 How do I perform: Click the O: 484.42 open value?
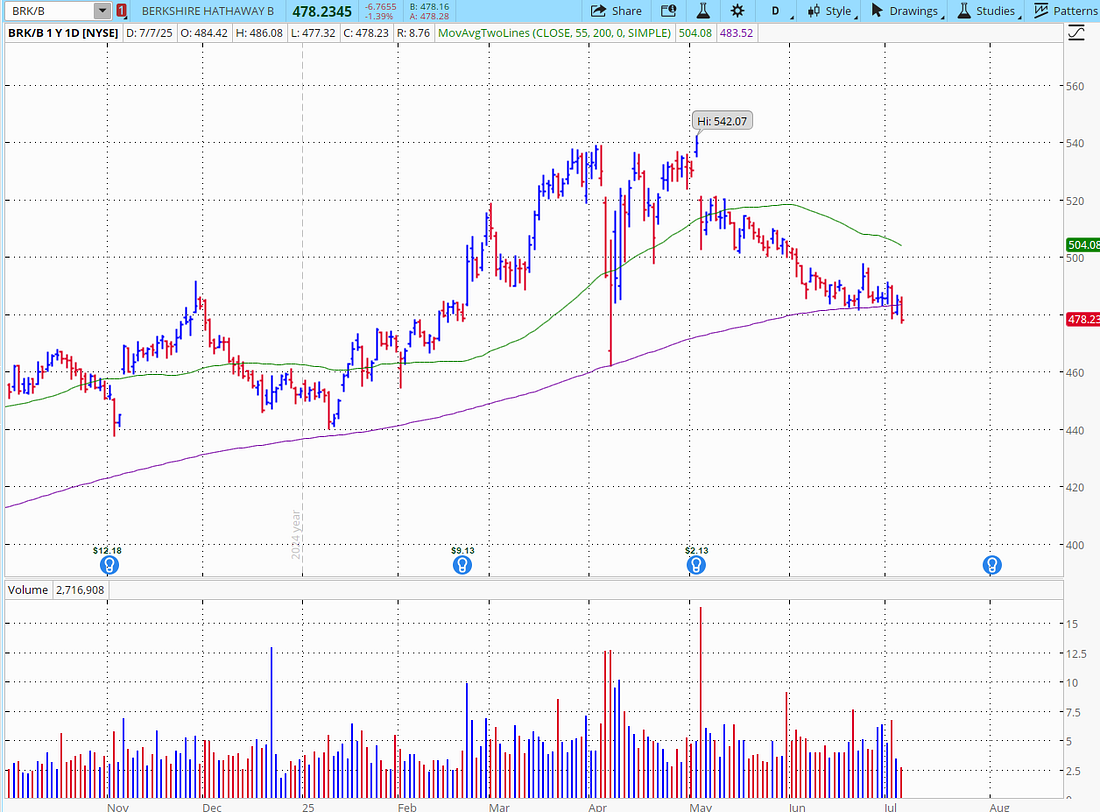coord(204,33)
